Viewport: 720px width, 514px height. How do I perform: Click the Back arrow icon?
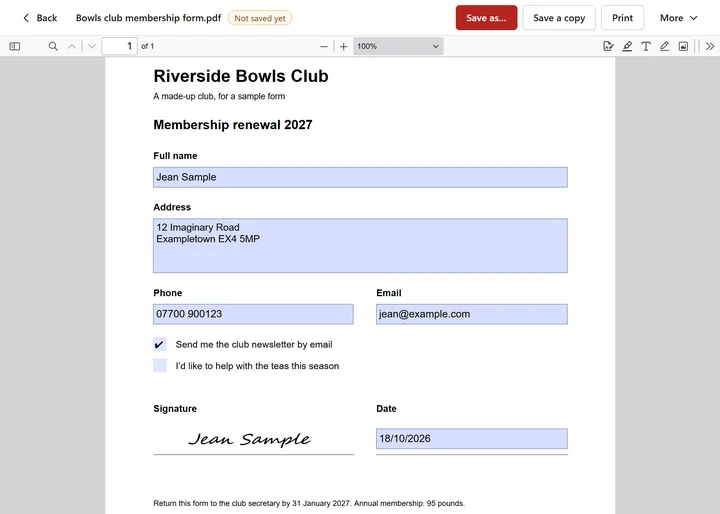[26, 18]
